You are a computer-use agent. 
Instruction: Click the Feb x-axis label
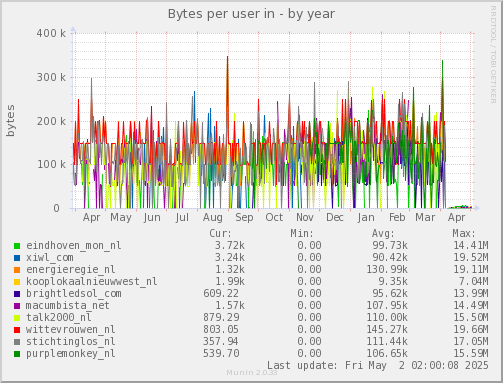[x=397, y=218]
